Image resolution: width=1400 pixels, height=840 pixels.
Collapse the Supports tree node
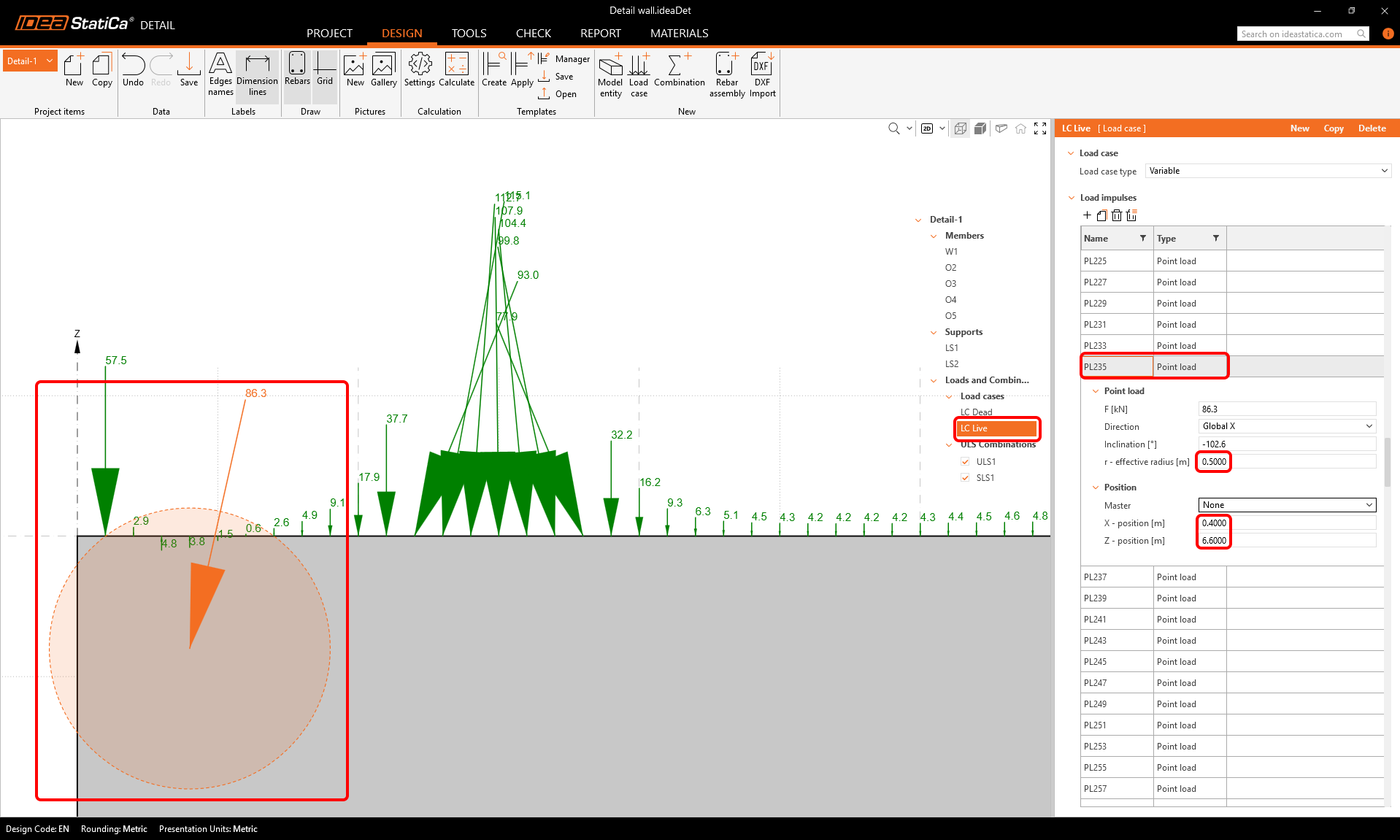click(x=934, y=332)
